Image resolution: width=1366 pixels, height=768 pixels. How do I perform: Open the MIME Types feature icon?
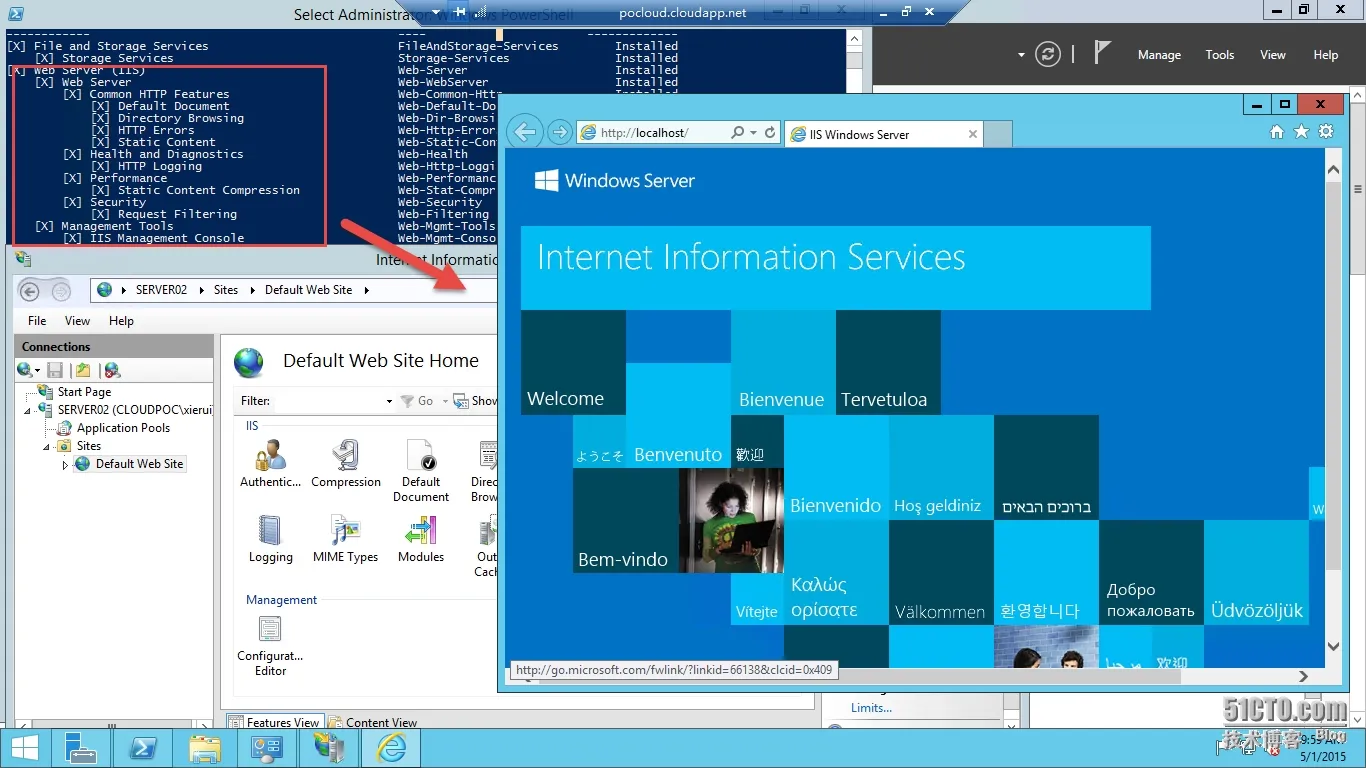346,539
